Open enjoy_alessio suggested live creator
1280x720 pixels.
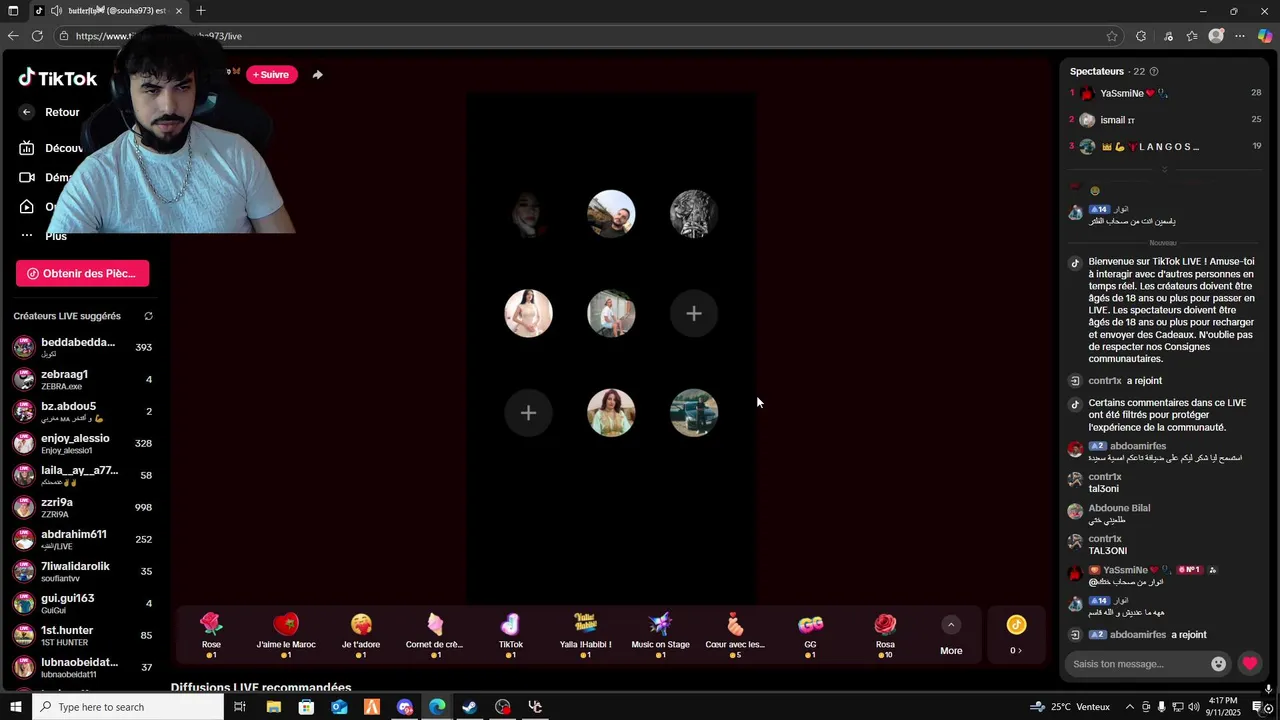click(84, 443)
